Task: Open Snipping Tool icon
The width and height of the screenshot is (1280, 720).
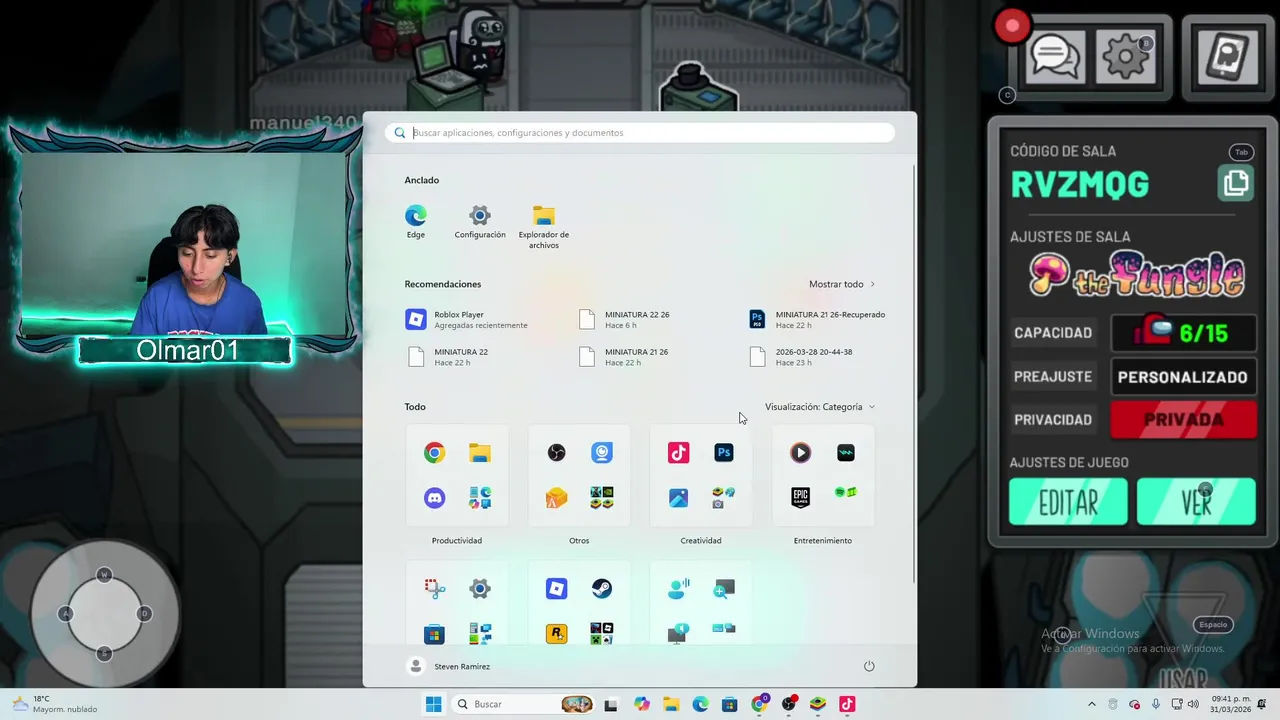Action: tap(434, 589)
